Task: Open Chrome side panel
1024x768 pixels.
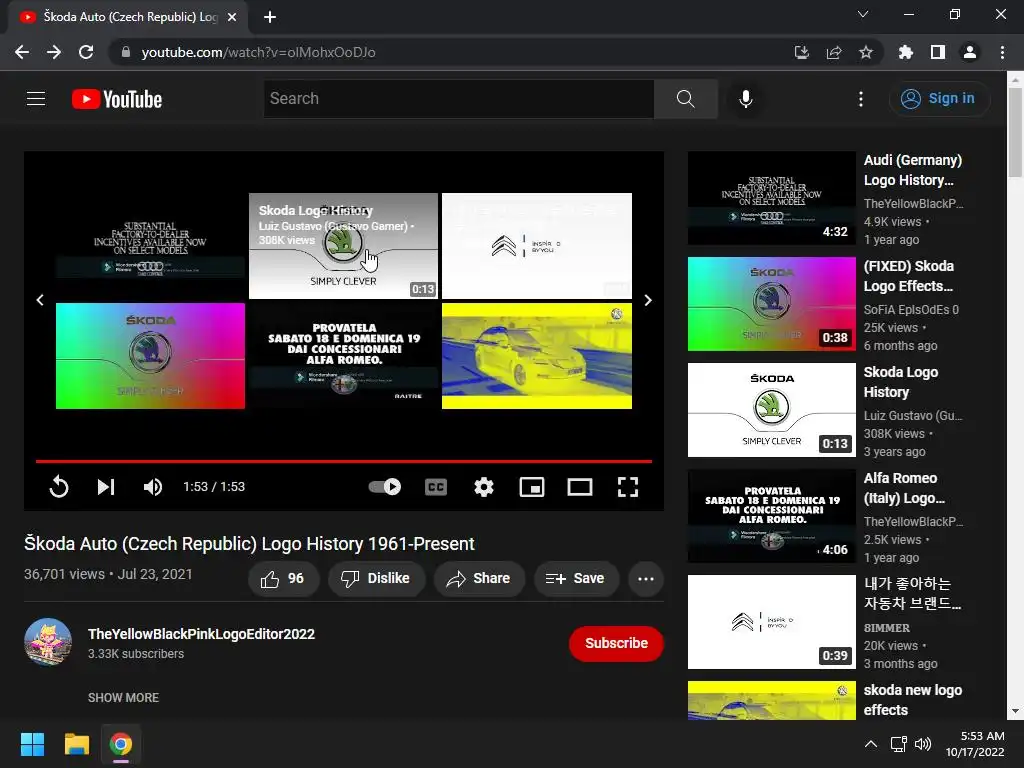Action: click(x=937, y=52)
